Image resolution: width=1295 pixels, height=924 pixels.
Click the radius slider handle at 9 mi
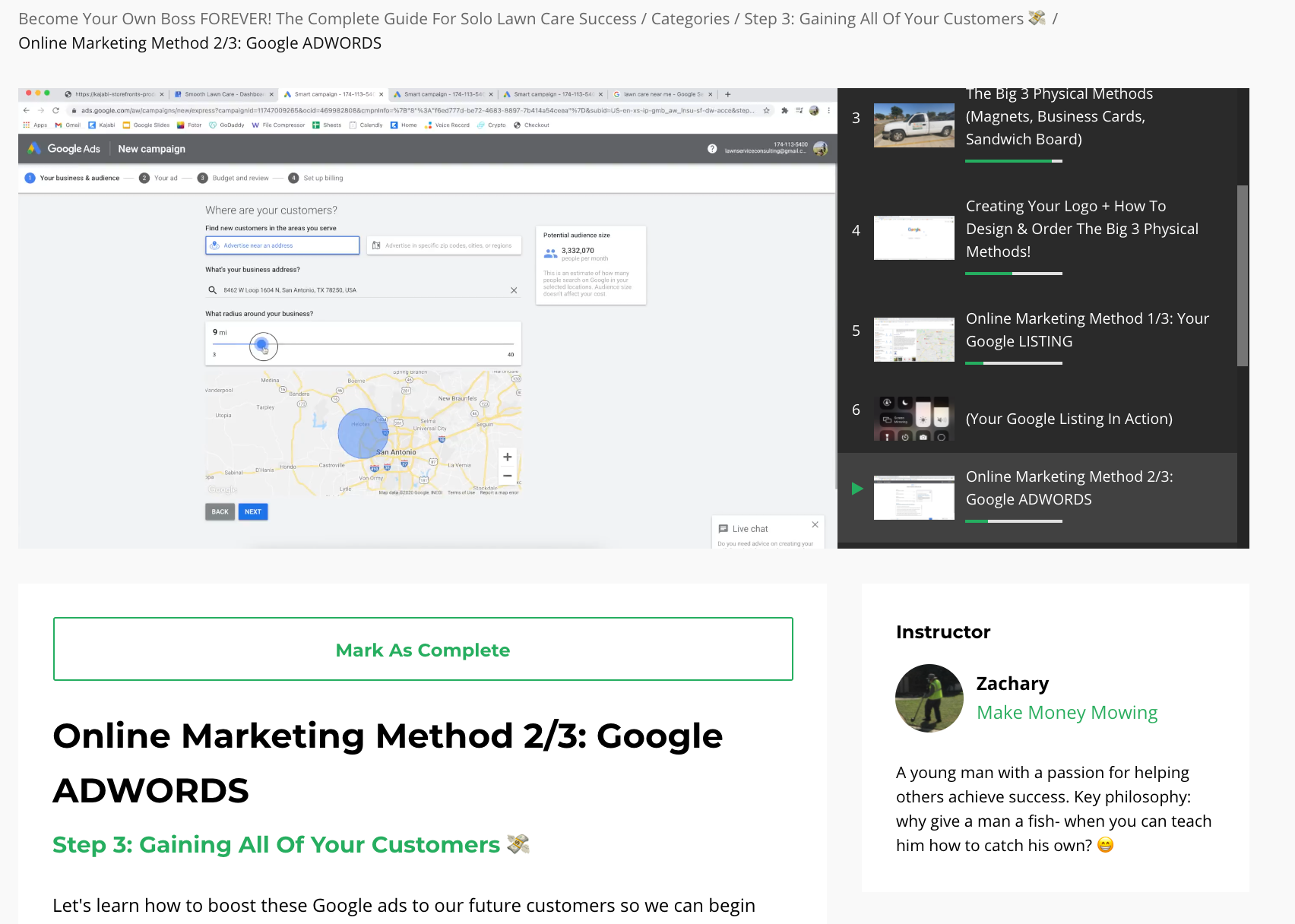(262, 345)
